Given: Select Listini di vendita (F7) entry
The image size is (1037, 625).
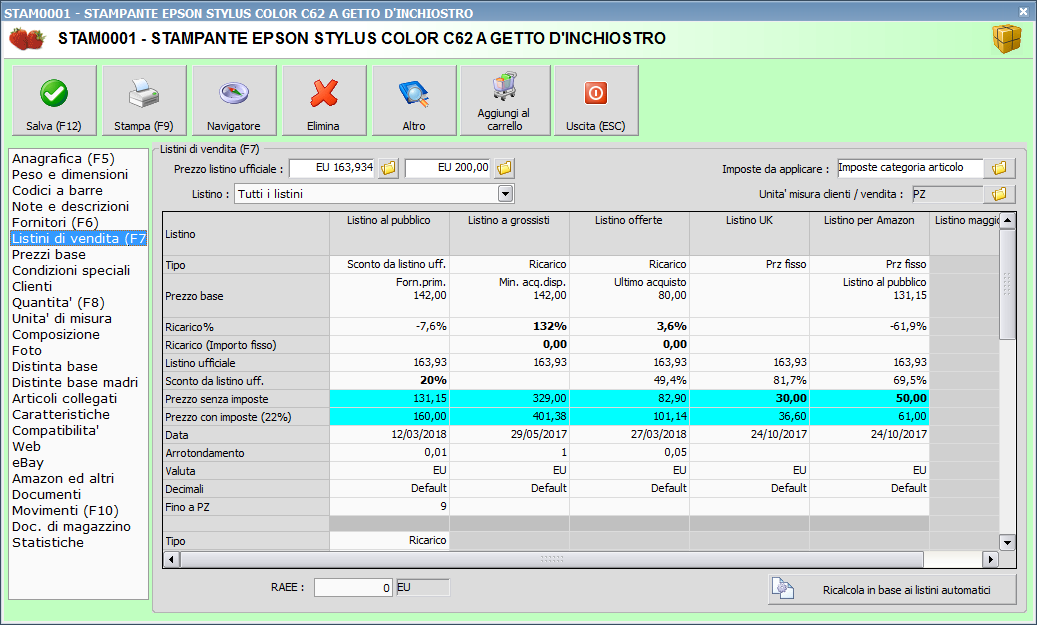Looking at the screenshot, I should tap(79, 238).
